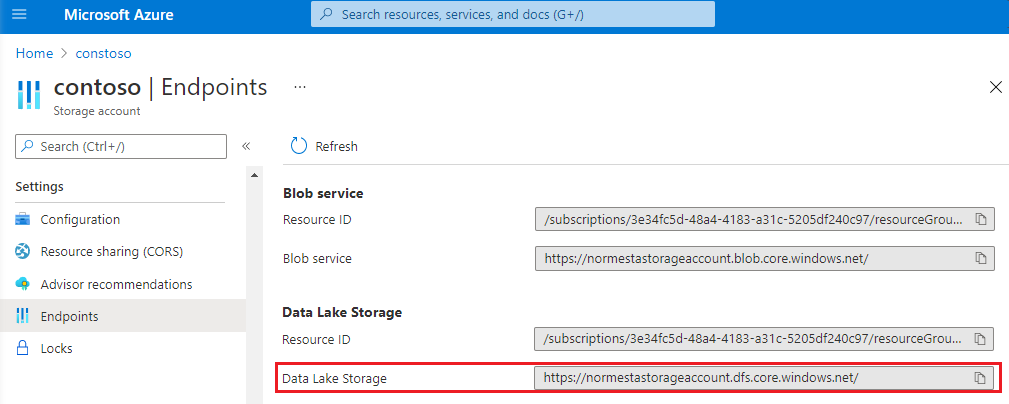Copy the Blob service Resource ID
1009x404 pixels.
point(981,220)
